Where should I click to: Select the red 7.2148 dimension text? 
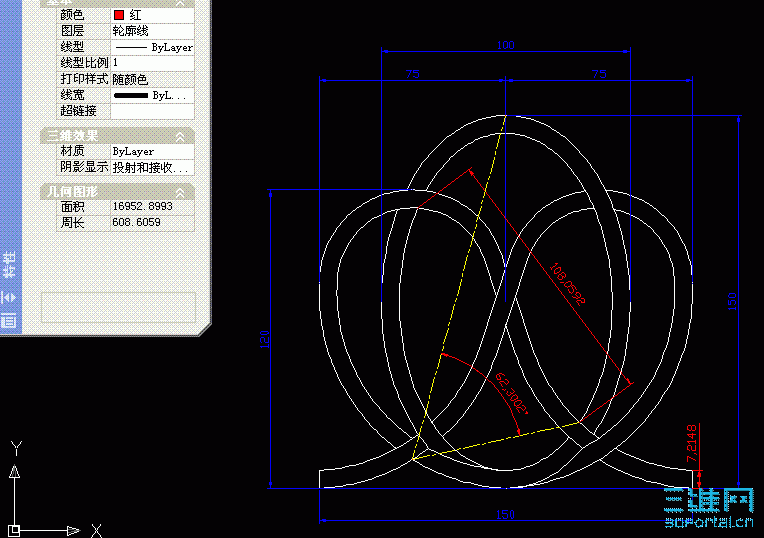coord(691,443)
